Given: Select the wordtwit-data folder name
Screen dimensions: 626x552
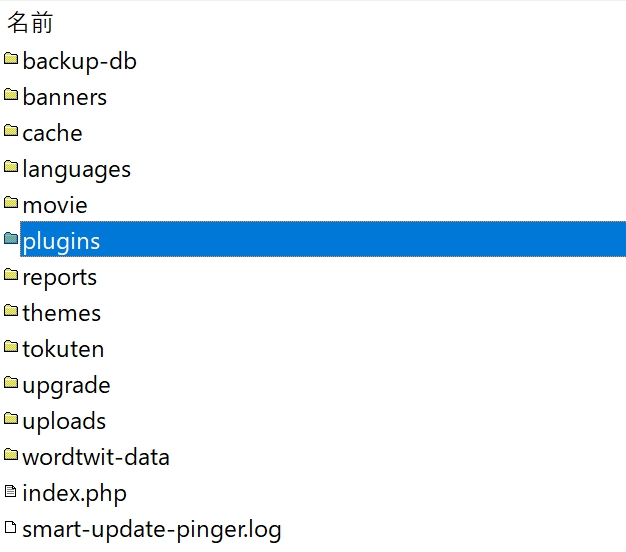Looking at the screenshot, I should click(96, 457).
